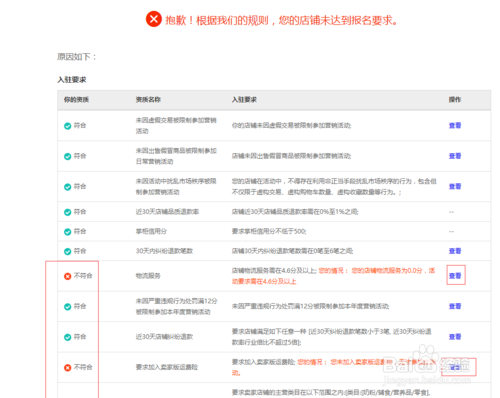The height and width of the screenshot is (398, 500).
Task: Select the 掌柜信用分 qualification name cell
Action: [x=151, y=231]
